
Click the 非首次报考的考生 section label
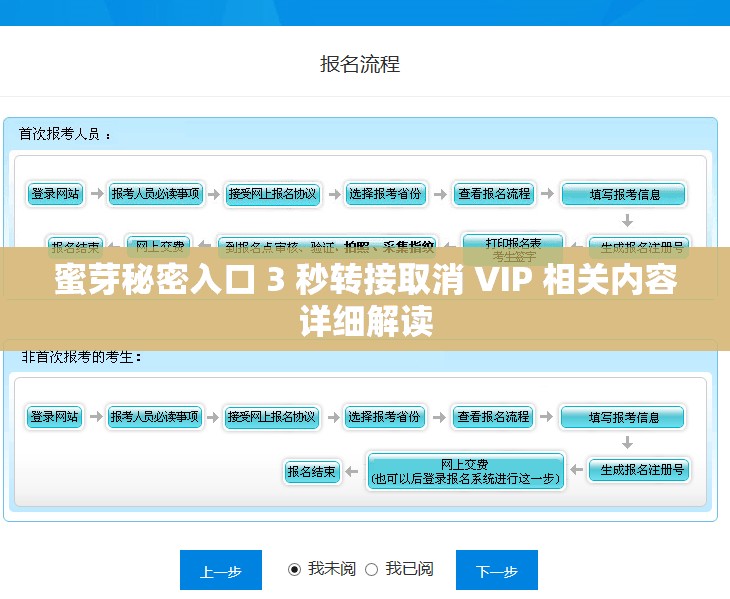81,357
